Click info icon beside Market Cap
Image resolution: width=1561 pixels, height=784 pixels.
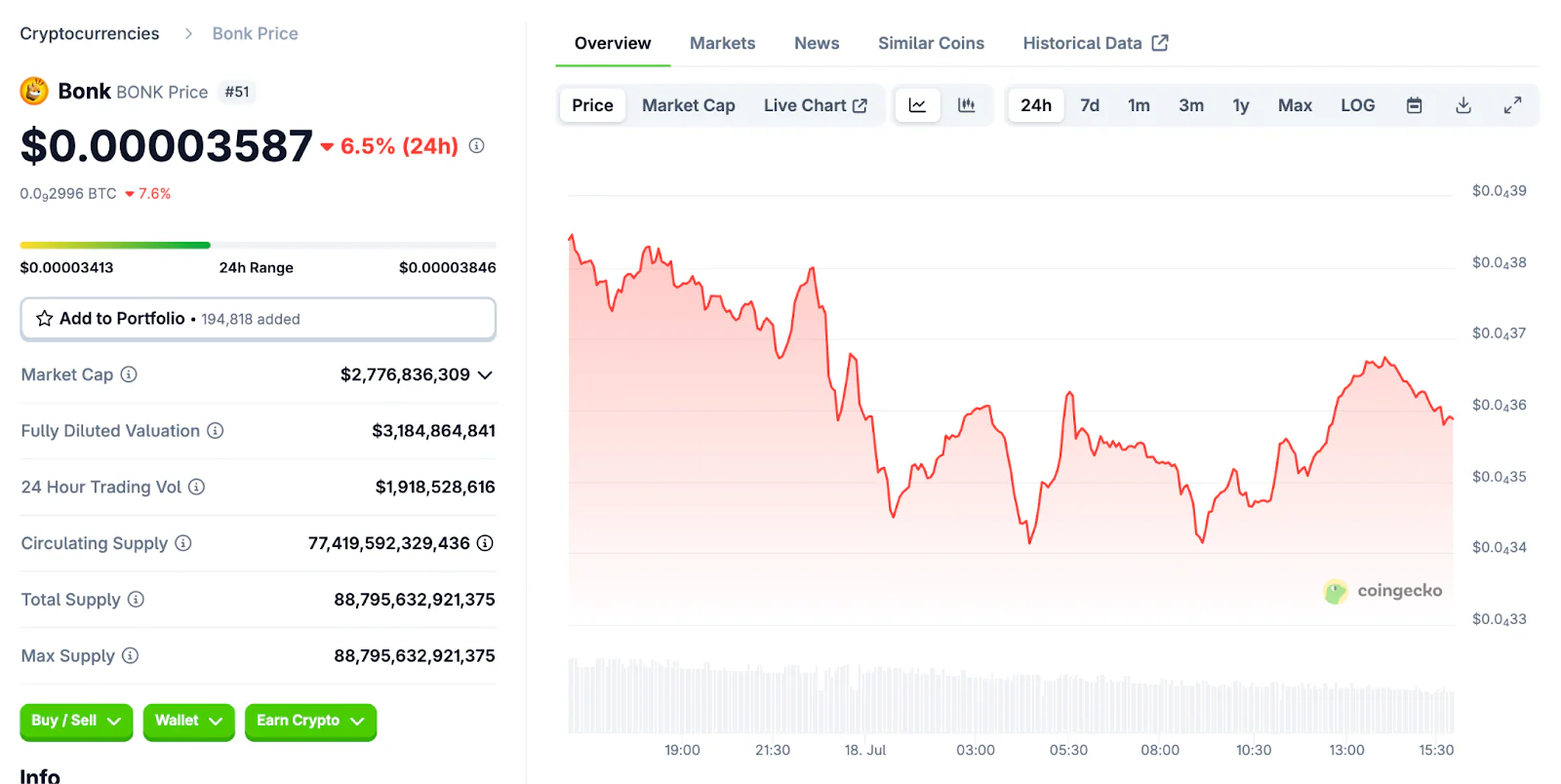click(x=129, y=374)
